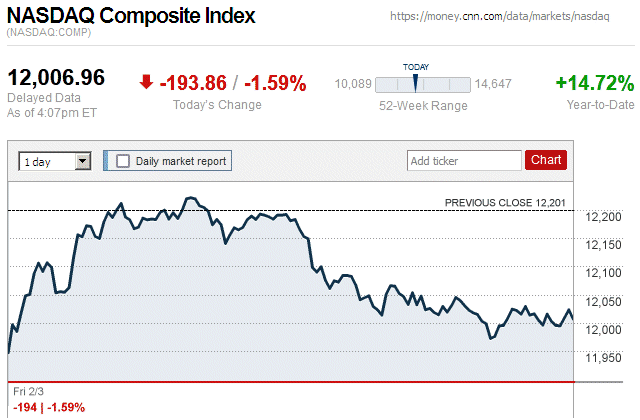Focus the Add ticker input field

pyautogui.click(x=463, y=160)
